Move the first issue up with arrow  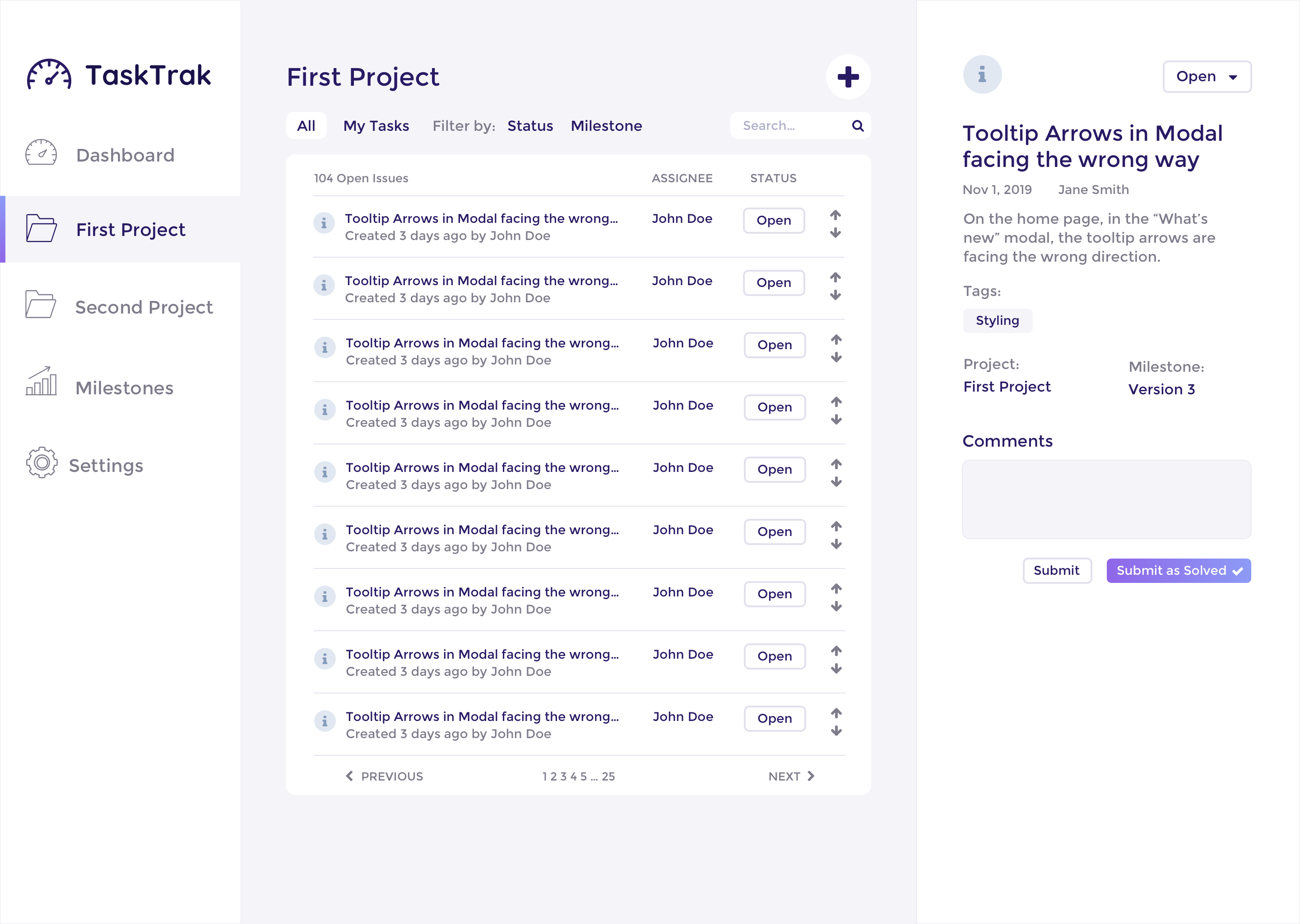[835, 215]
